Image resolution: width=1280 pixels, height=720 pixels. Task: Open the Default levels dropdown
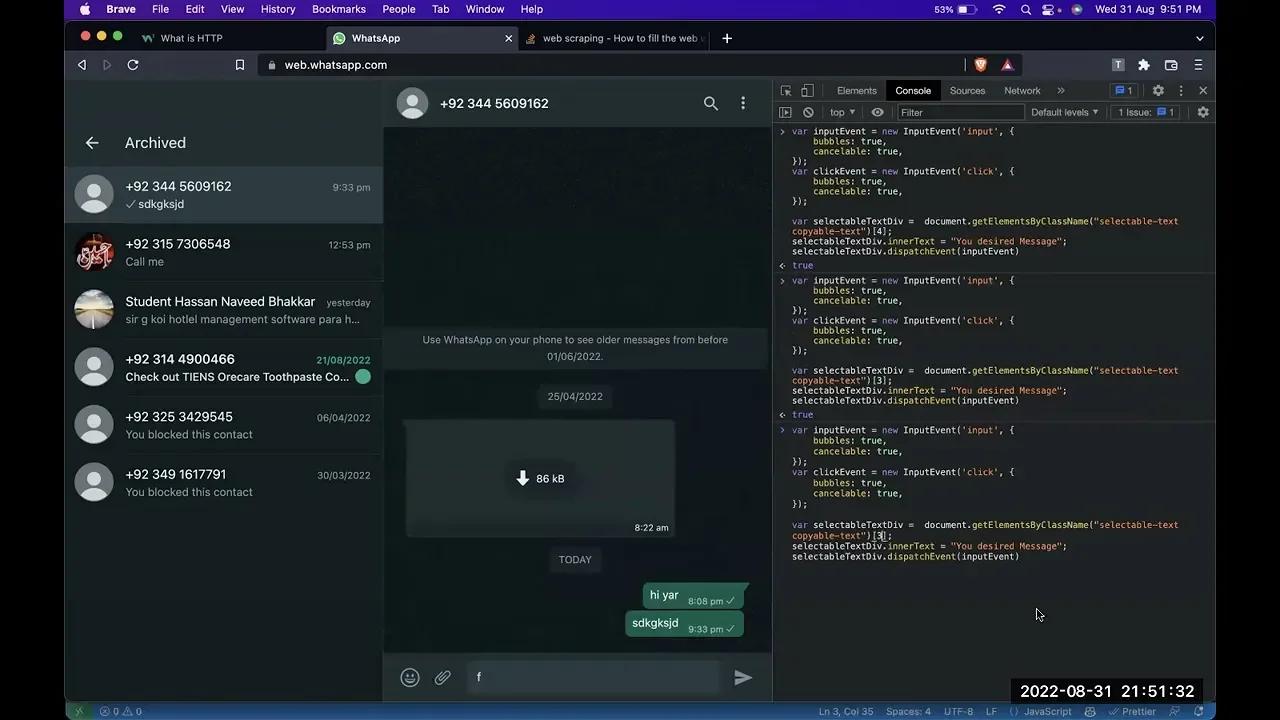tap(1064, 112)
